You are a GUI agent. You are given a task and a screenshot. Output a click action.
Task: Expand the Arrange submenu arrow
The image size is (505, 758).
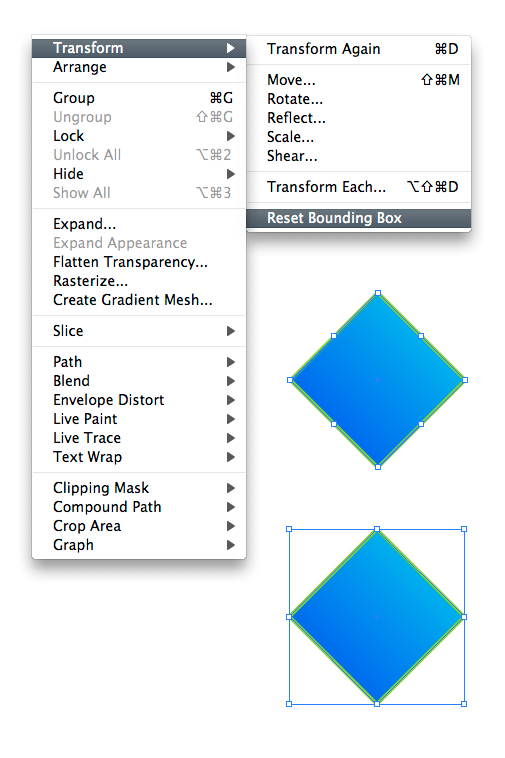231,67
